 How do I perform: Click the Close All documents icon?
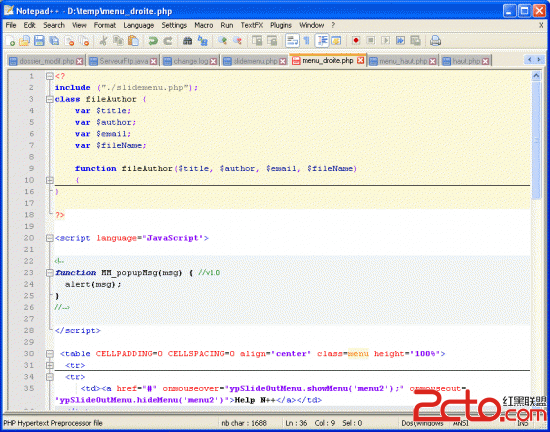click(x=84, y=41)
